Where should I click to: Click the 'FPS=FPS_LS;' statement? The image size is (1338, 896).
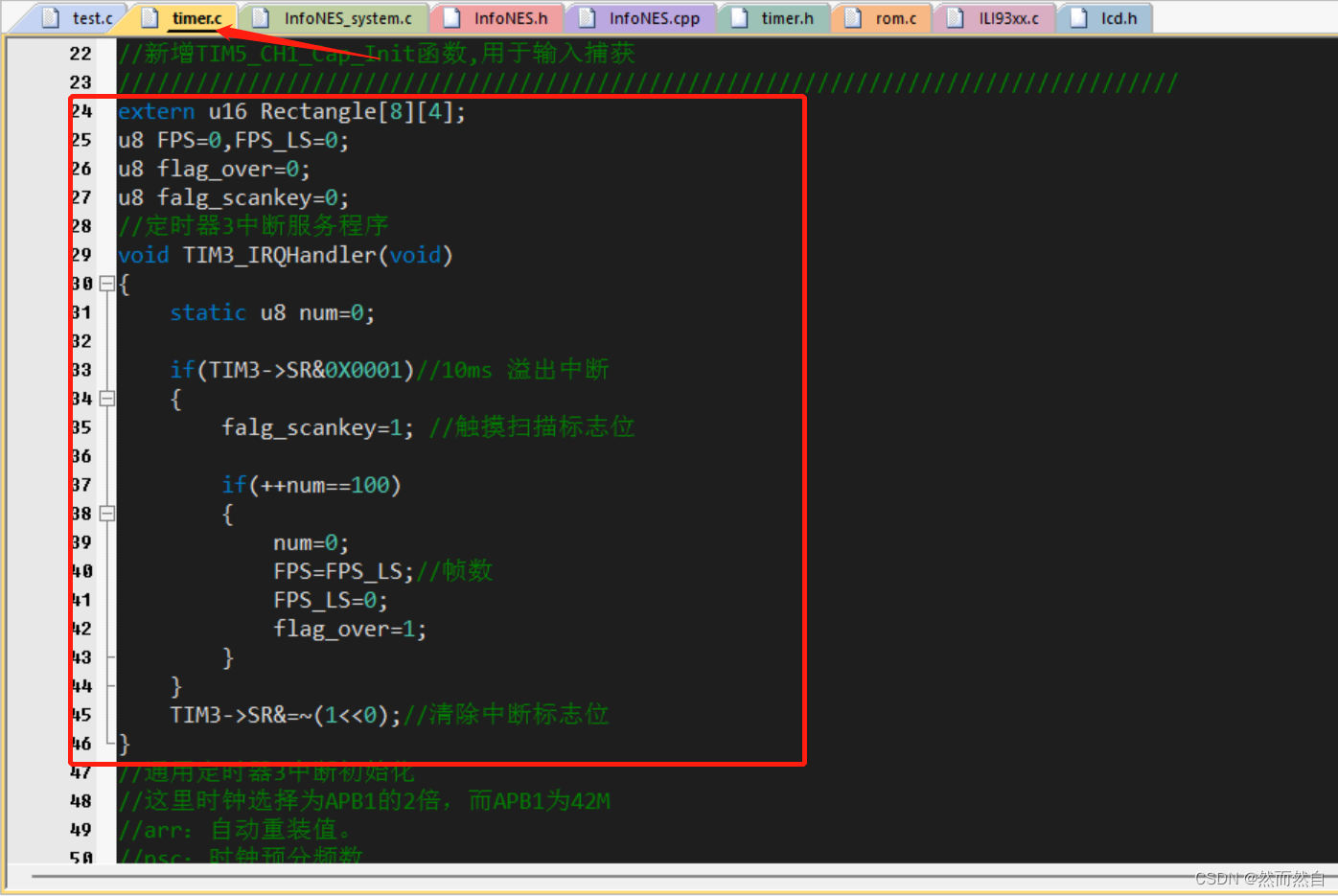point(343,571)
